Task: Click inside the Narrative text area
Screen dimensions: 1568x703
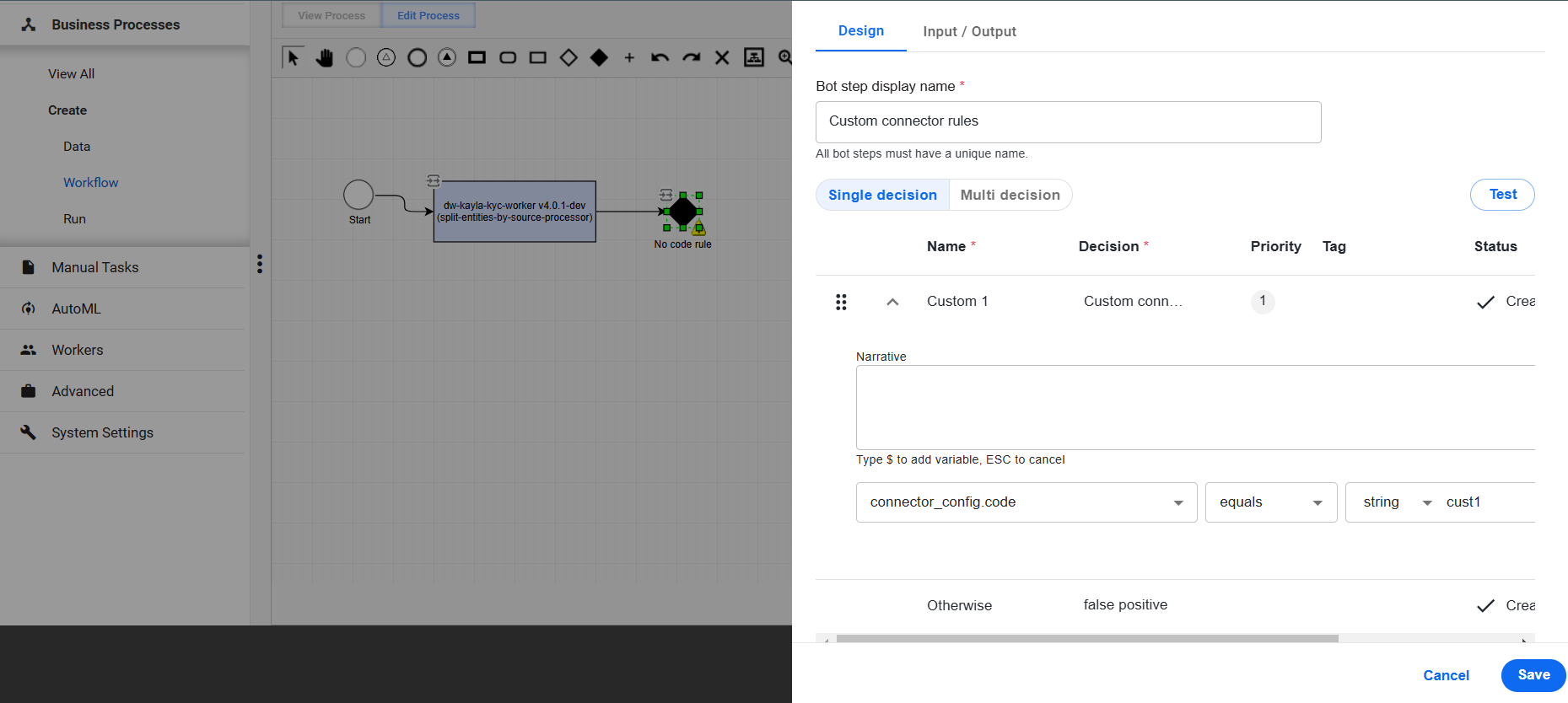Action: pos(1195,407)
